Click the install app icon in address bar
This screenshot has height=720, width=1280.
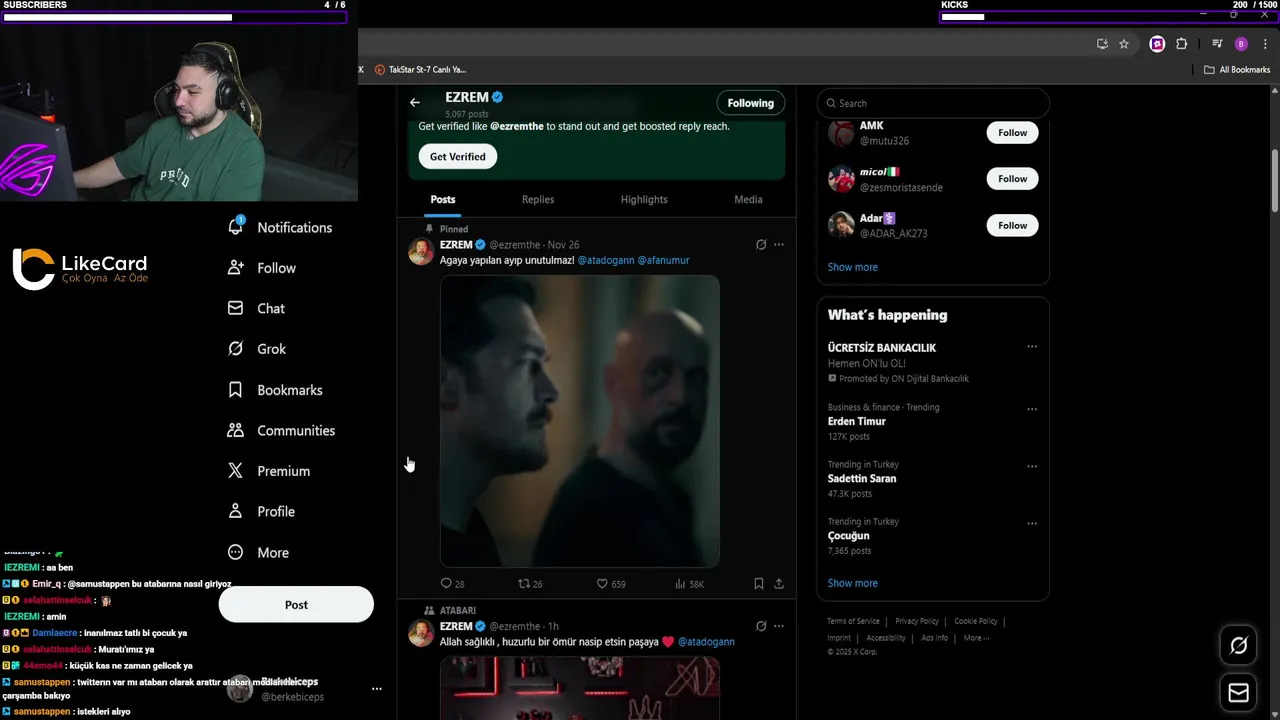[x=1102, y=44]
